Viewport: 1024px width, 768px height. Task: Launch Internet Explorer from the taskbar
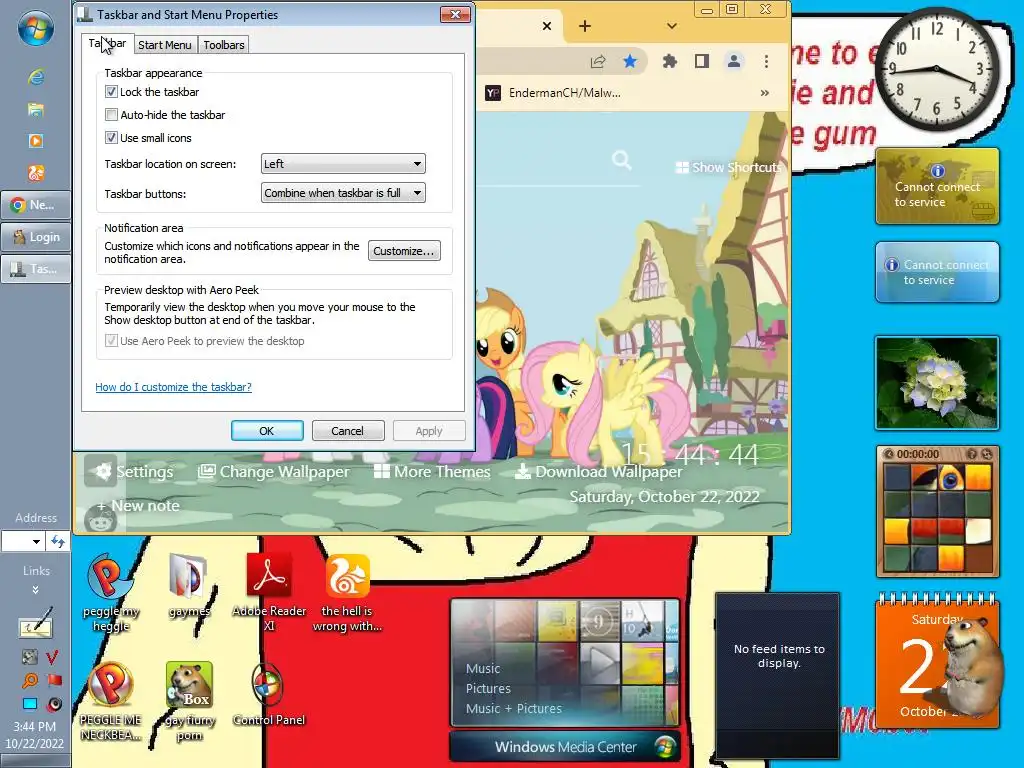35,78
